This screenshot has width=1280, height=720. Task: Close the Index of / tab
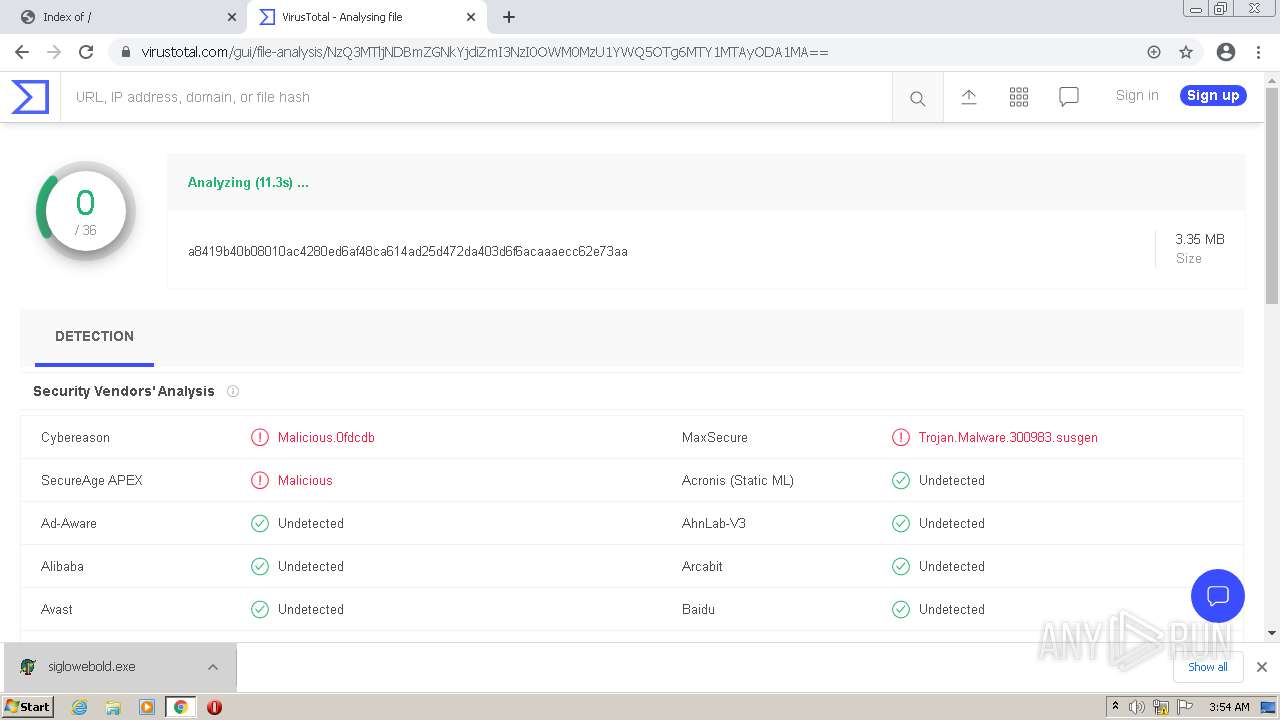pyautogui.click(x=232, y=17)
